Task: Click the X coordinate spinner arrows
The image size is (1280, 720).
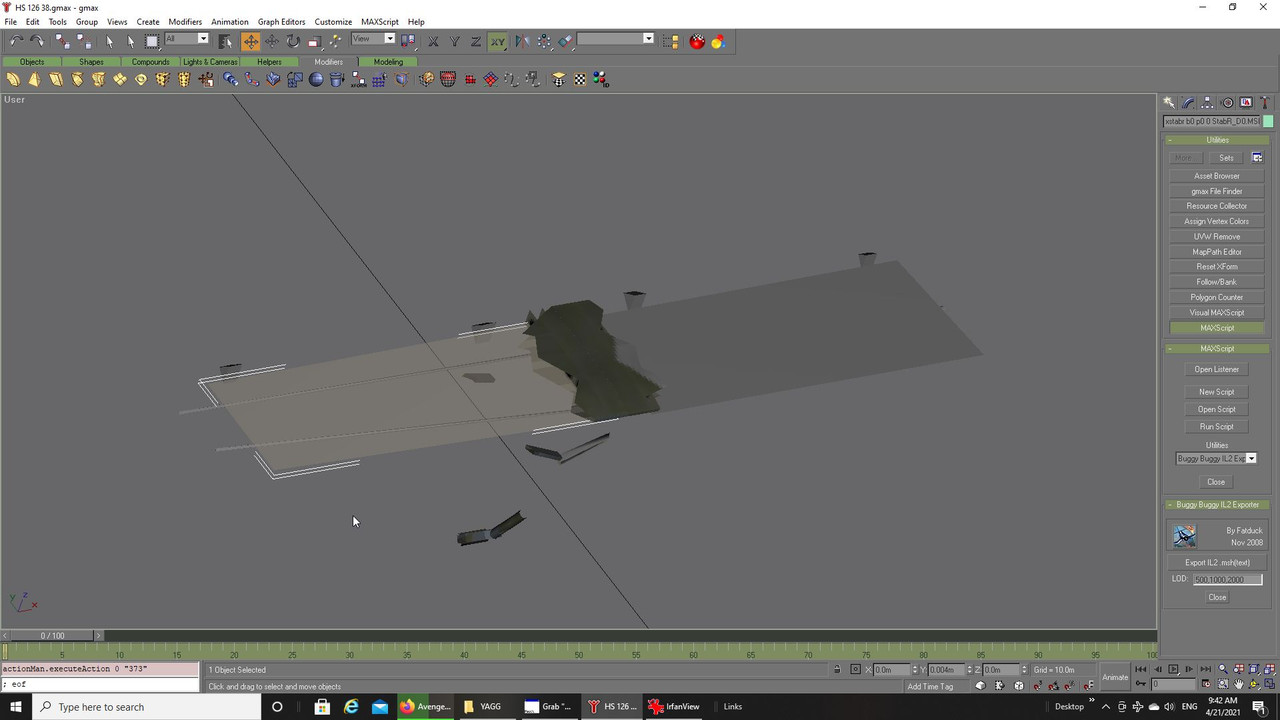Action: [914, 669]
